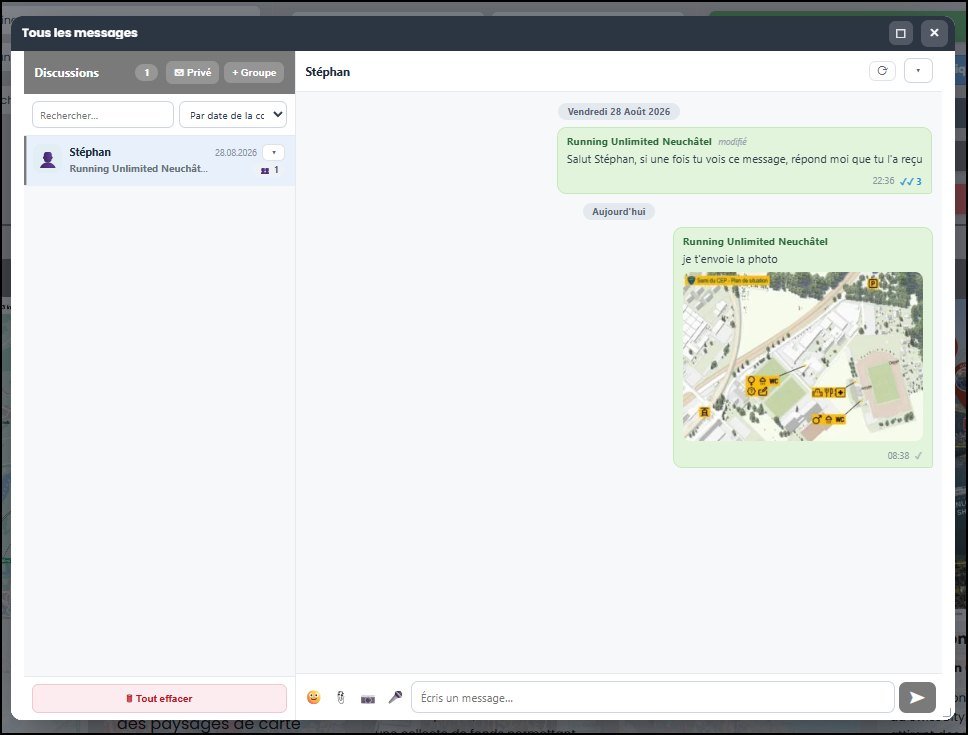Open the emoji picker
Image resolution: width=968 pixels, height=735 pixels.
314,697
